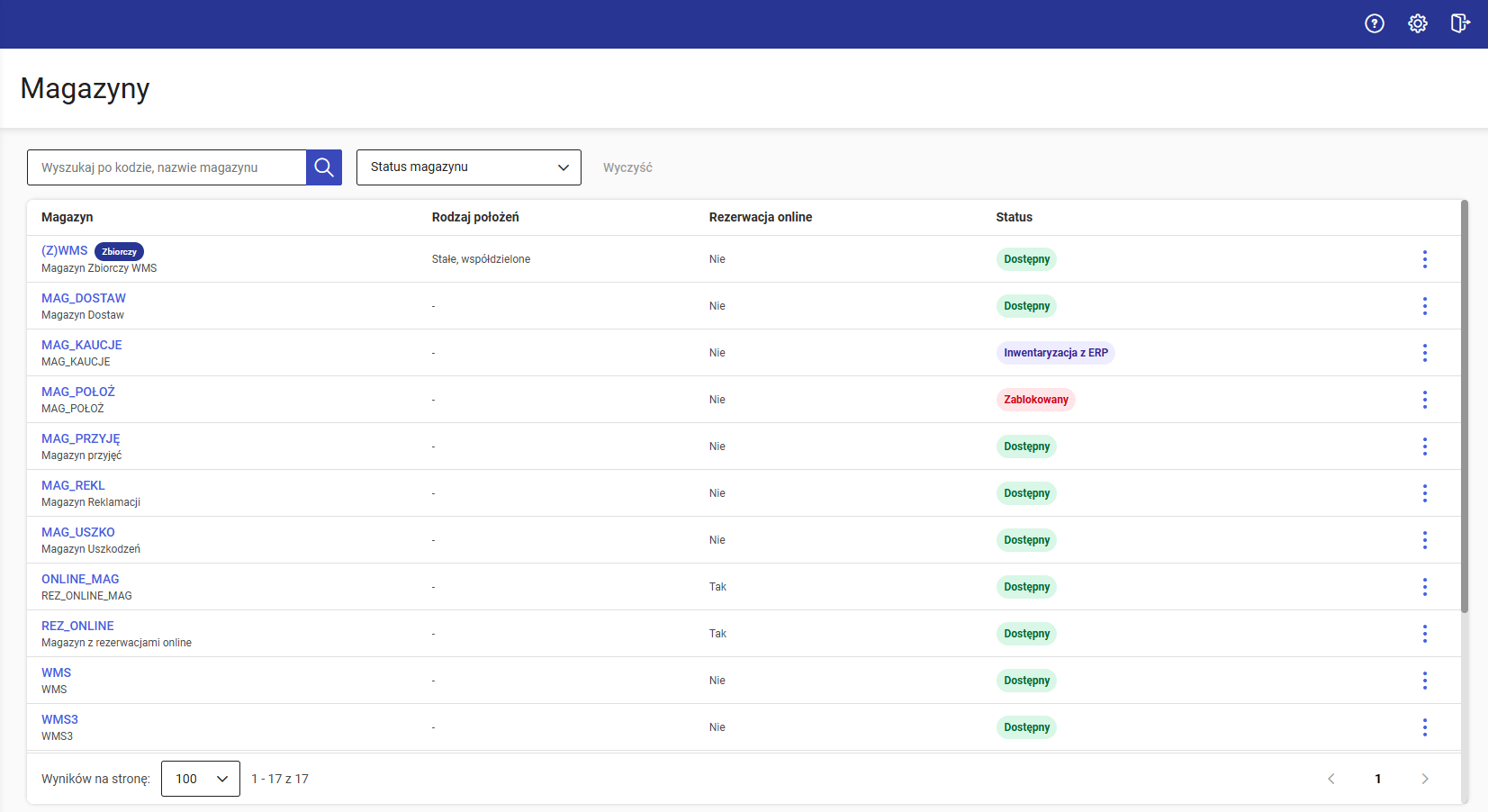Open the MAG_REKL warehouse link

click(x=73, y=485)
